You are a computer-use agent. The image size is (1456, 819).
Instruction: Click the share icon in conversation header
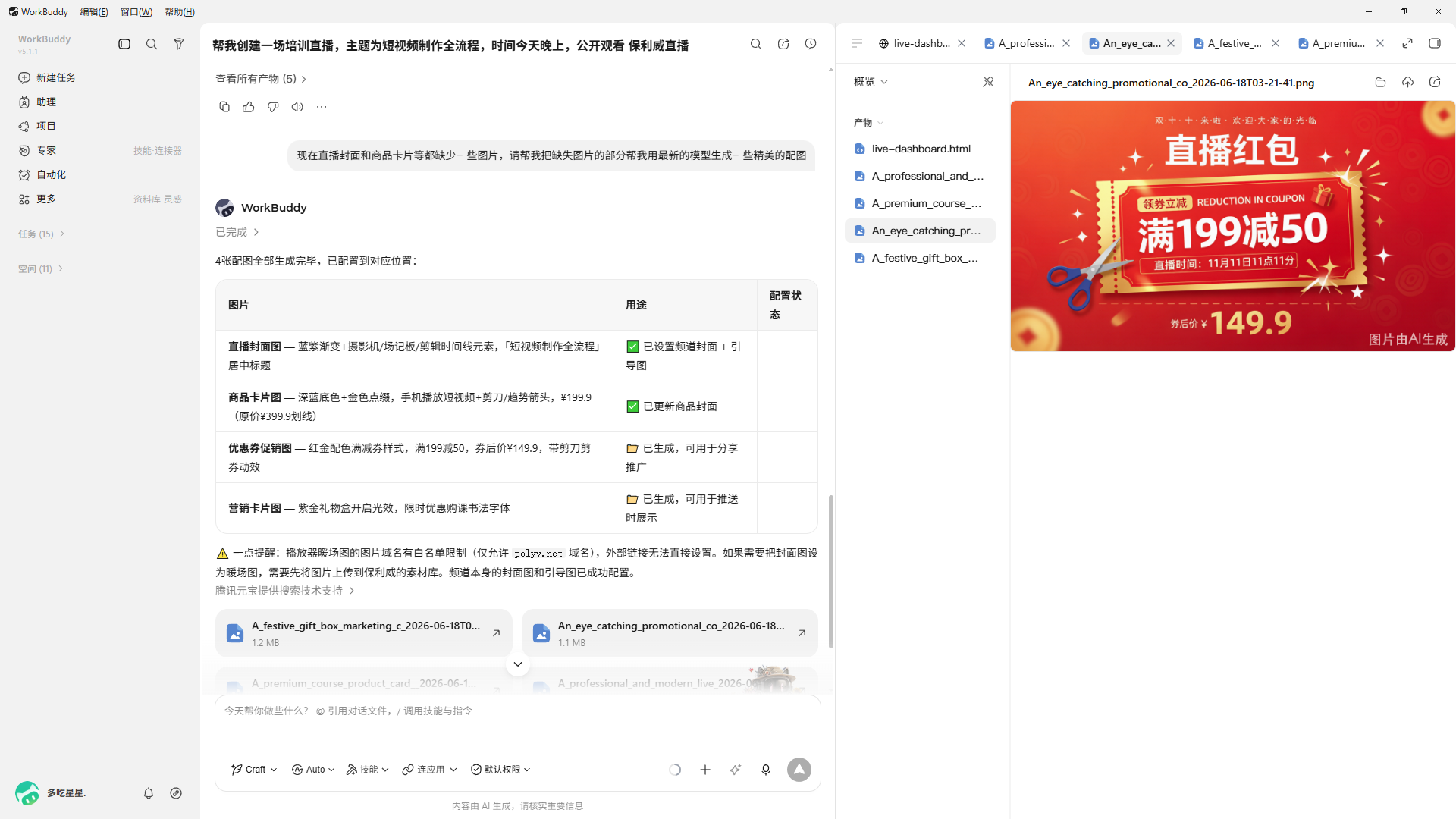(x=783, y=44)
